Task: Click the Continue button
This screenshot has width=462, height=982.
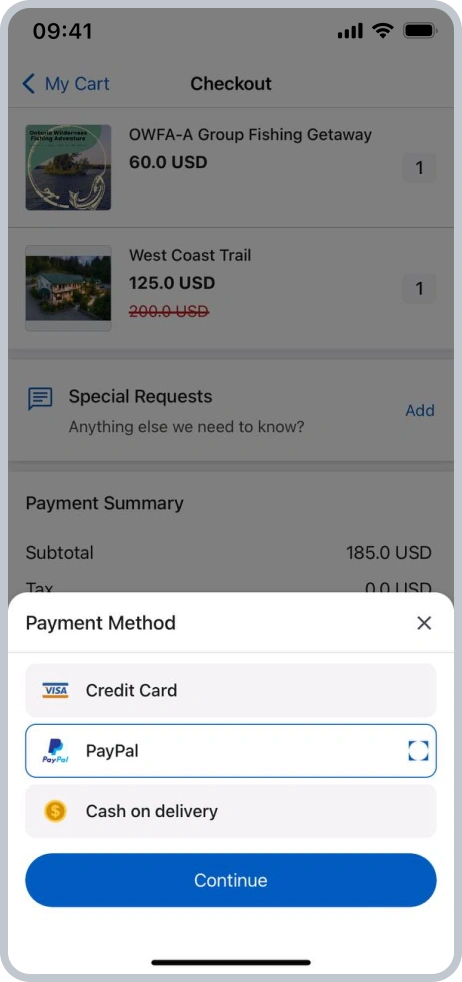Action: tap(230, 880)
